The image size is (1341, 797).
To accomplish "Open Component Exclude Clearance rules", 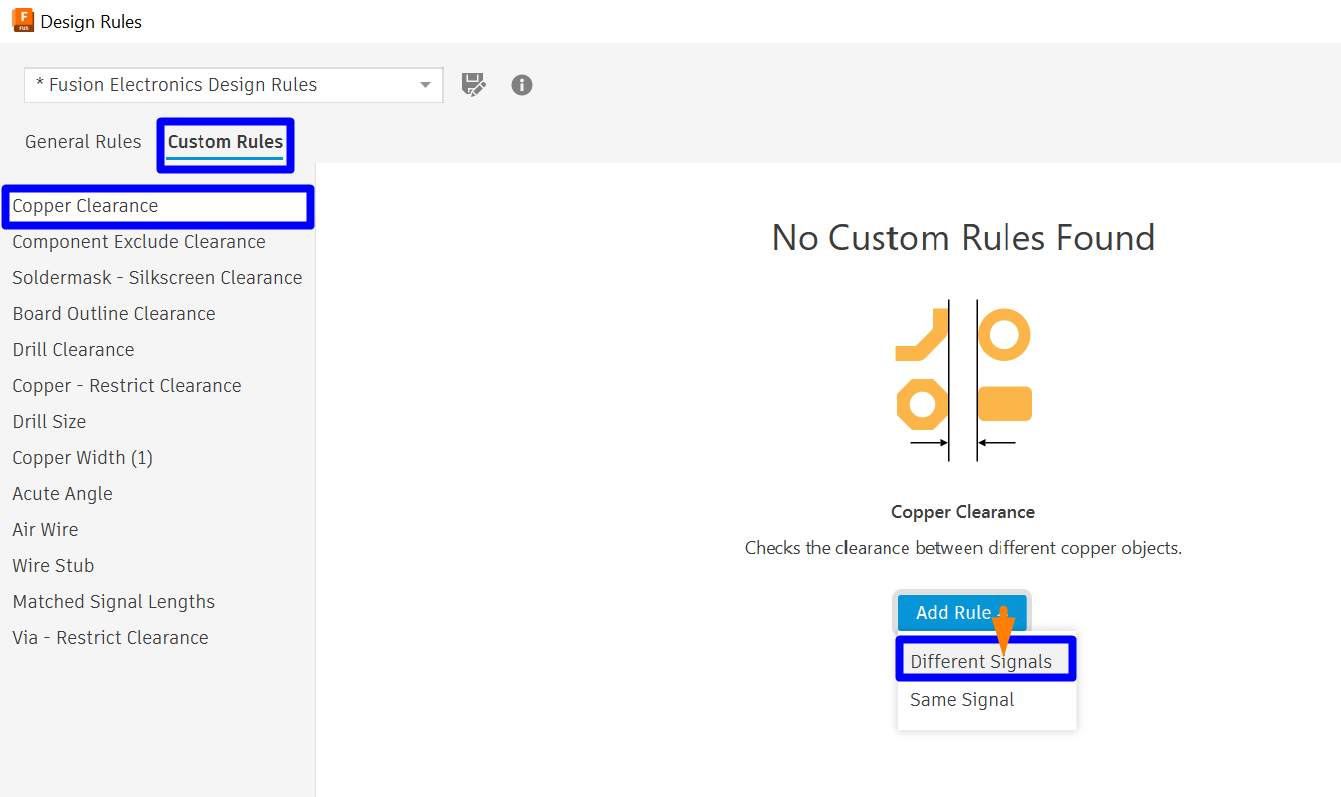I will 139,241.
